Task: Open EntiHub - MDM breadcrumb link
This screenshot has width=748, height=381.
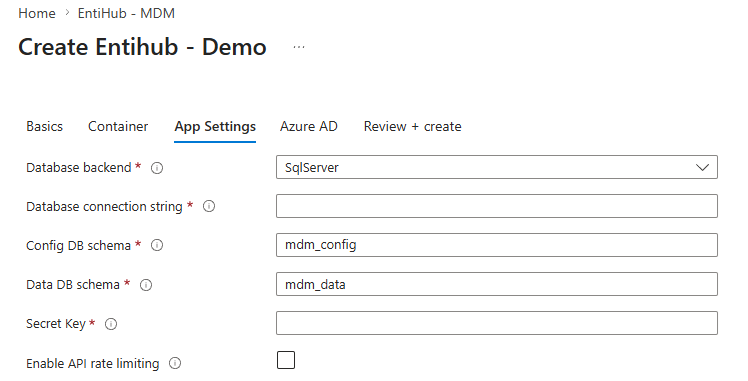Action: [x=126, y=13]
